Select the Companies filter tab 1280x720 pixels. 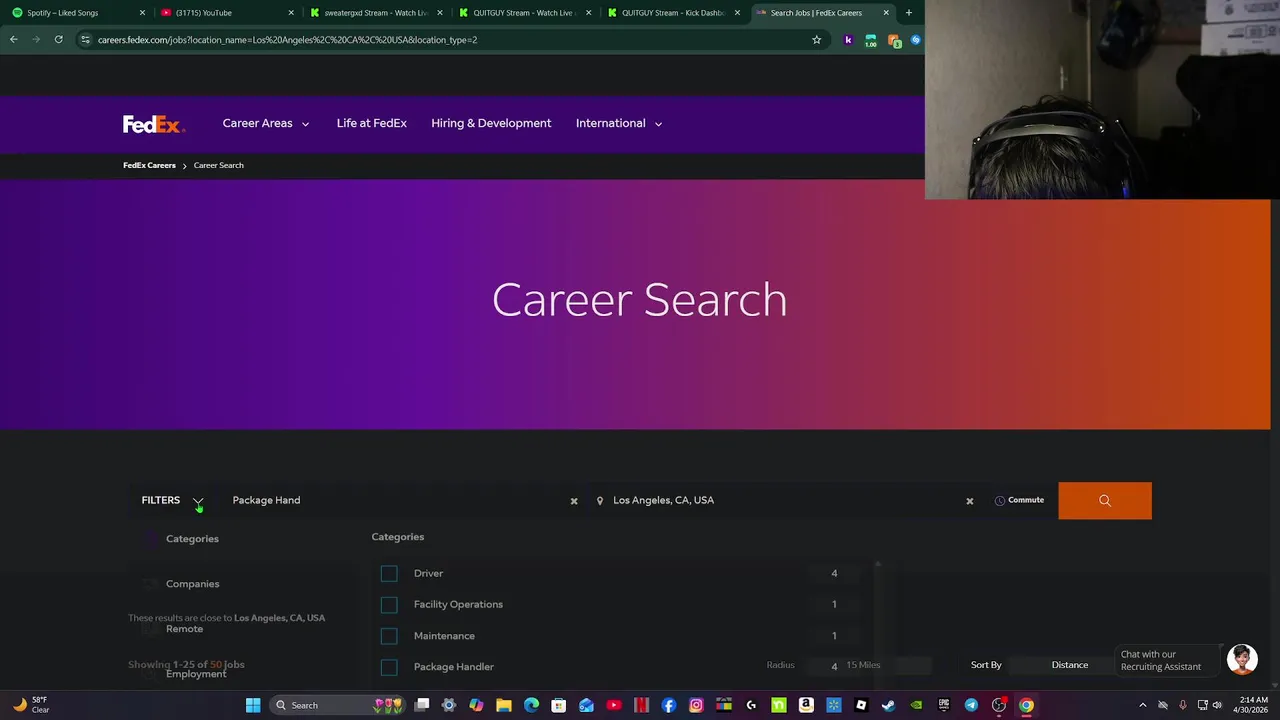point(192,584)
